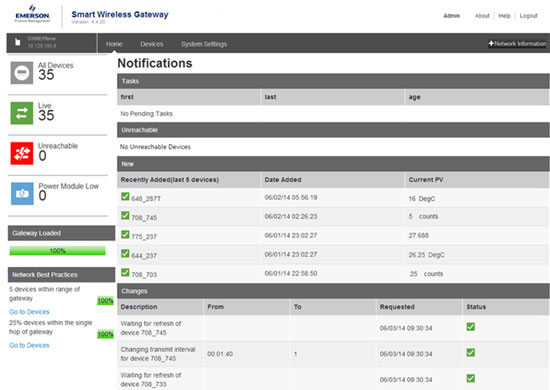This screenshot has width=550, height=390.
Task: Click the Logout link
Action: coord(528,16)
